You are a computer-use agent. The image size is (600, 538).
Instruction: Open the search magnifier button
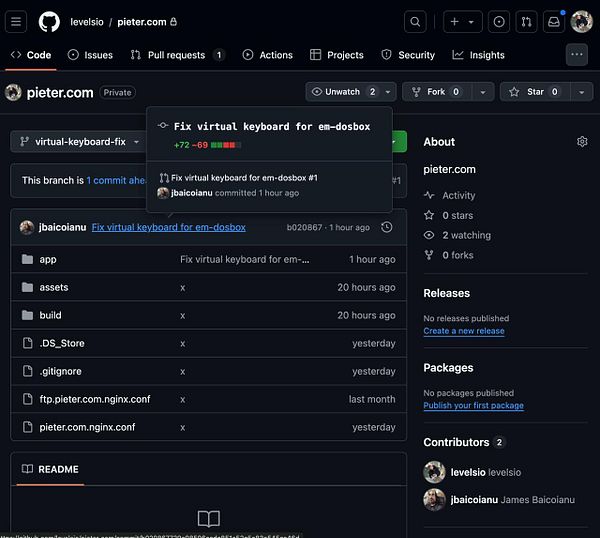415,22
